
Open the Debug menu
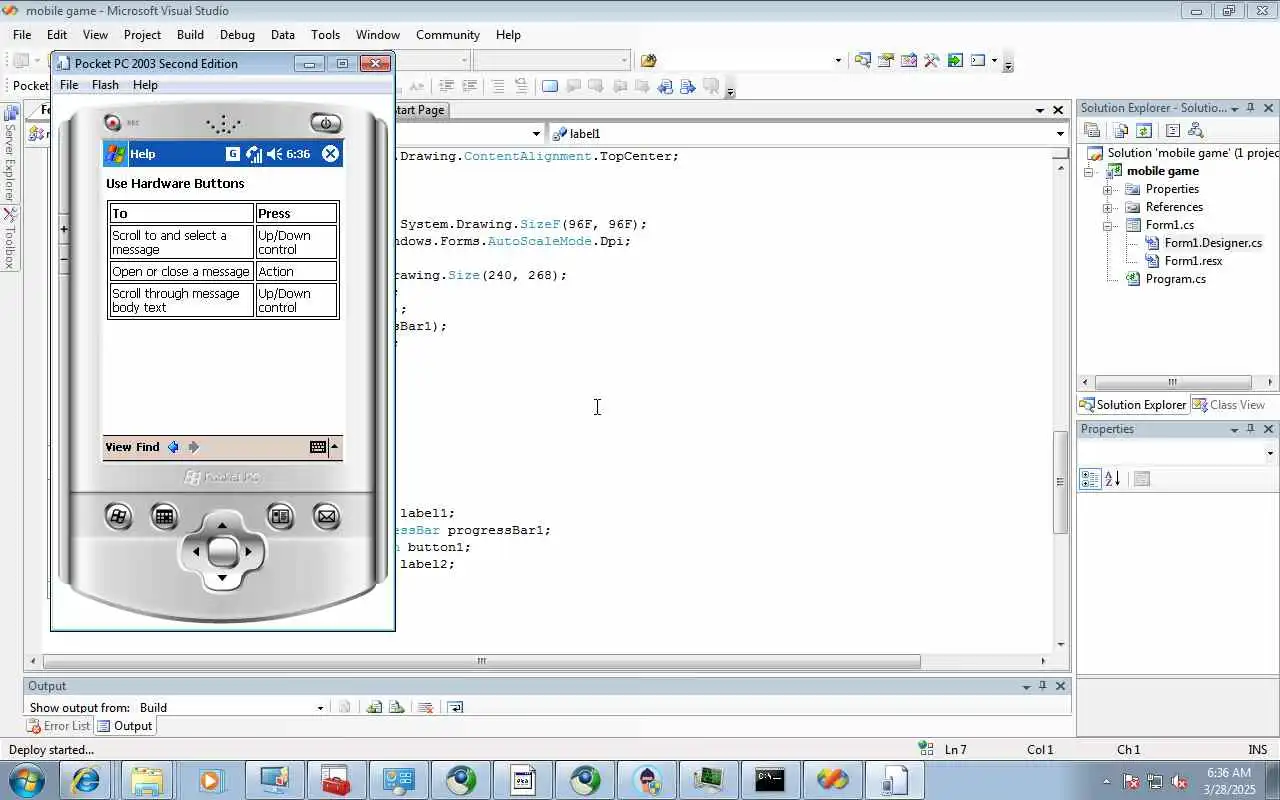(x=237, y=34)
